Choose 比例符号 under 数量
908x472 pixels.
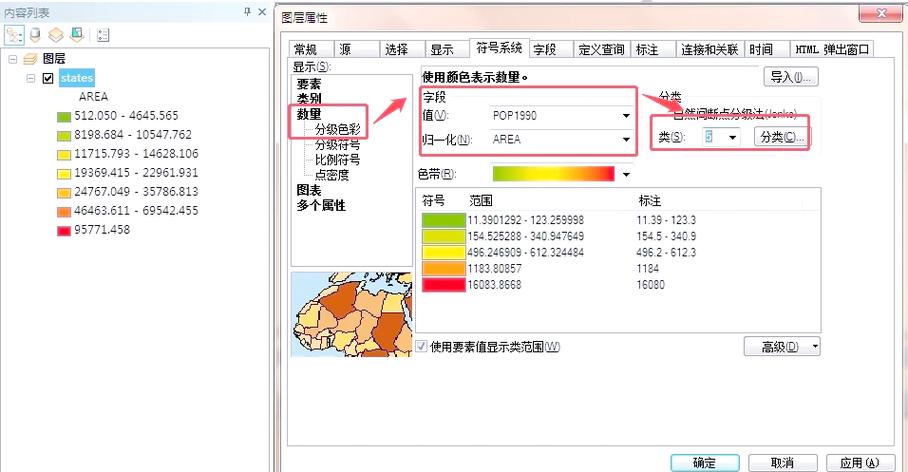pyautogui.click(x=337, y=159)
